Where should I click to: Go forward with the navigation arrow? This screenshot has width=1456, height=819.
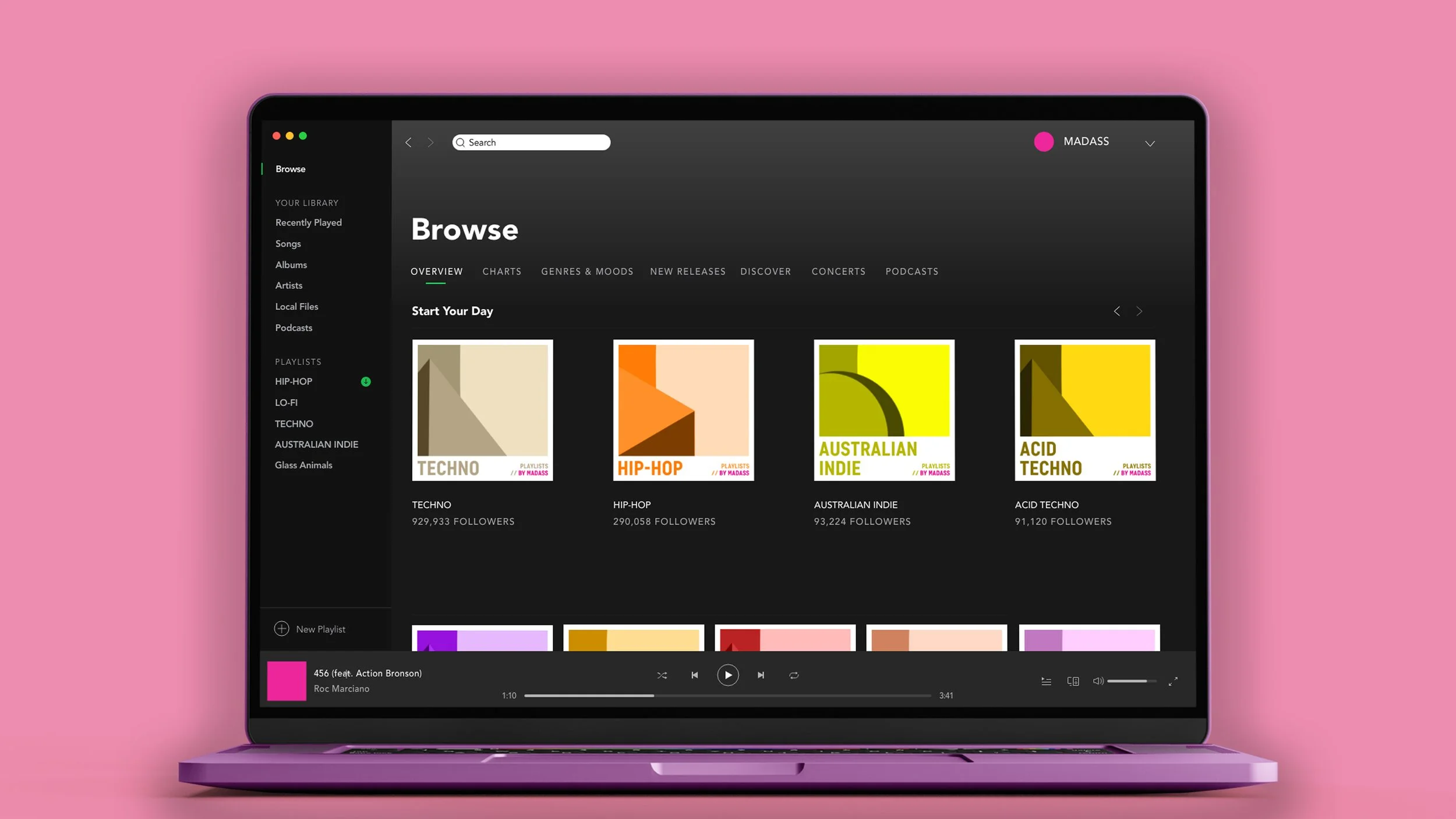[x=430, y=142]
